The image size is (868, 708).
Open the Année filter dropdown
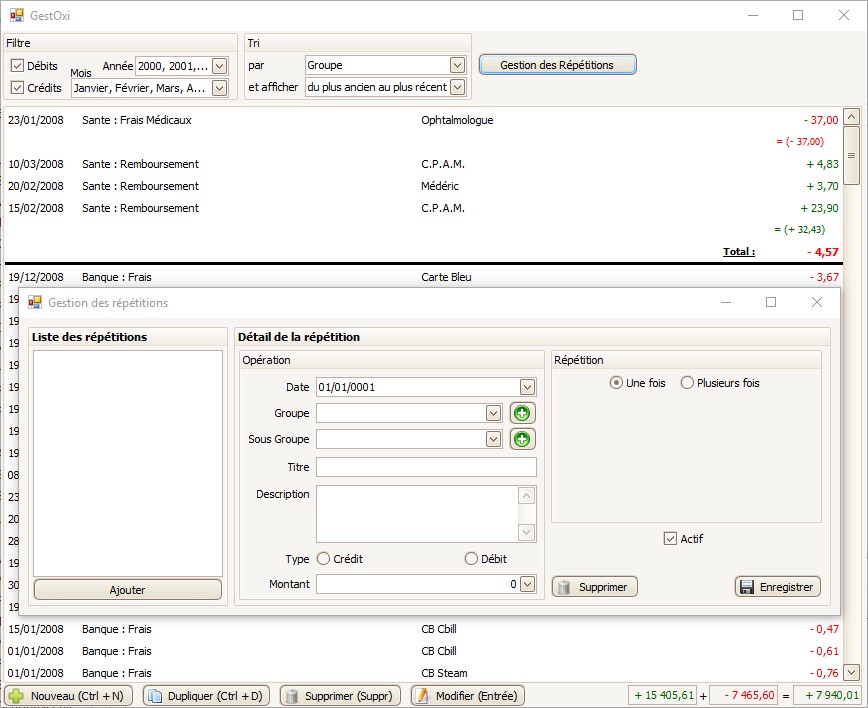[220, 66]
